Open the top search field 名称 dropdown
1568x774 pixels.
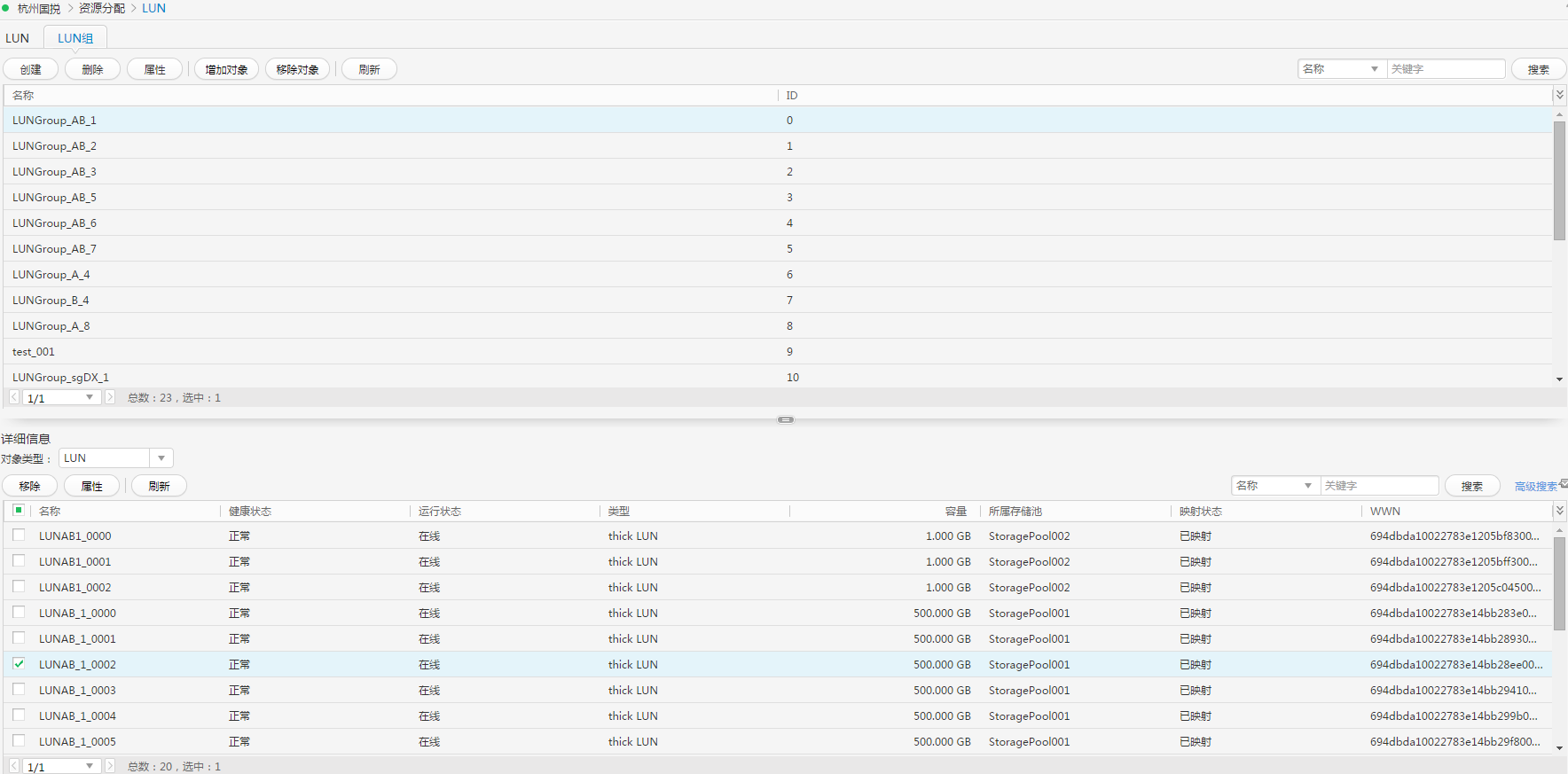(1342, 68)
